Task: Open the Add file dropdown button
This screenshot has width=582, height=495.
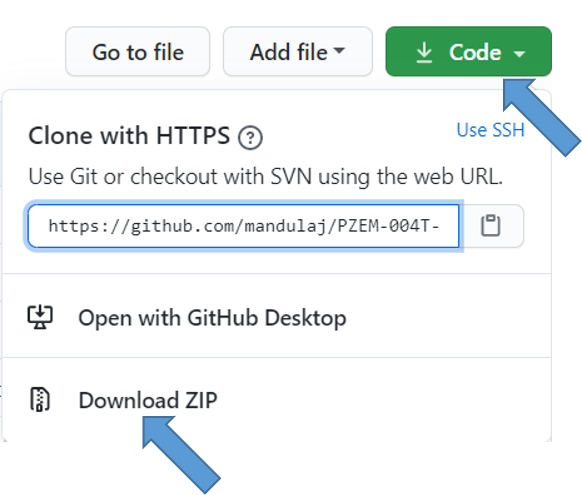Action: click(298, 51)
